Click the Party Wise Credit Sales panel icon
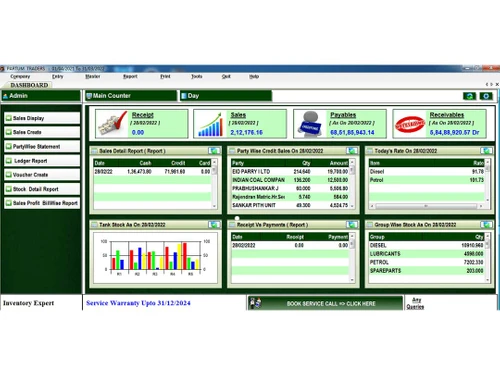This screenshot has height=375, width=500. [x=232, y=151]
